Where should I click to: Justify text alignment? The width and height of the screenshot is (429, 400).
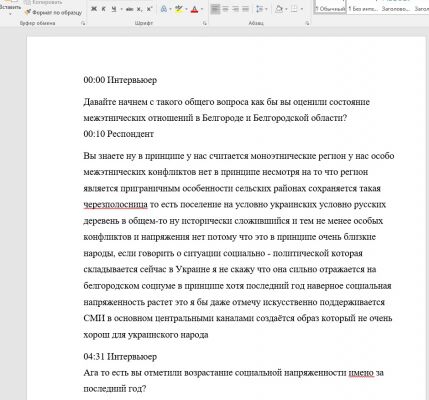click(246, 9)
